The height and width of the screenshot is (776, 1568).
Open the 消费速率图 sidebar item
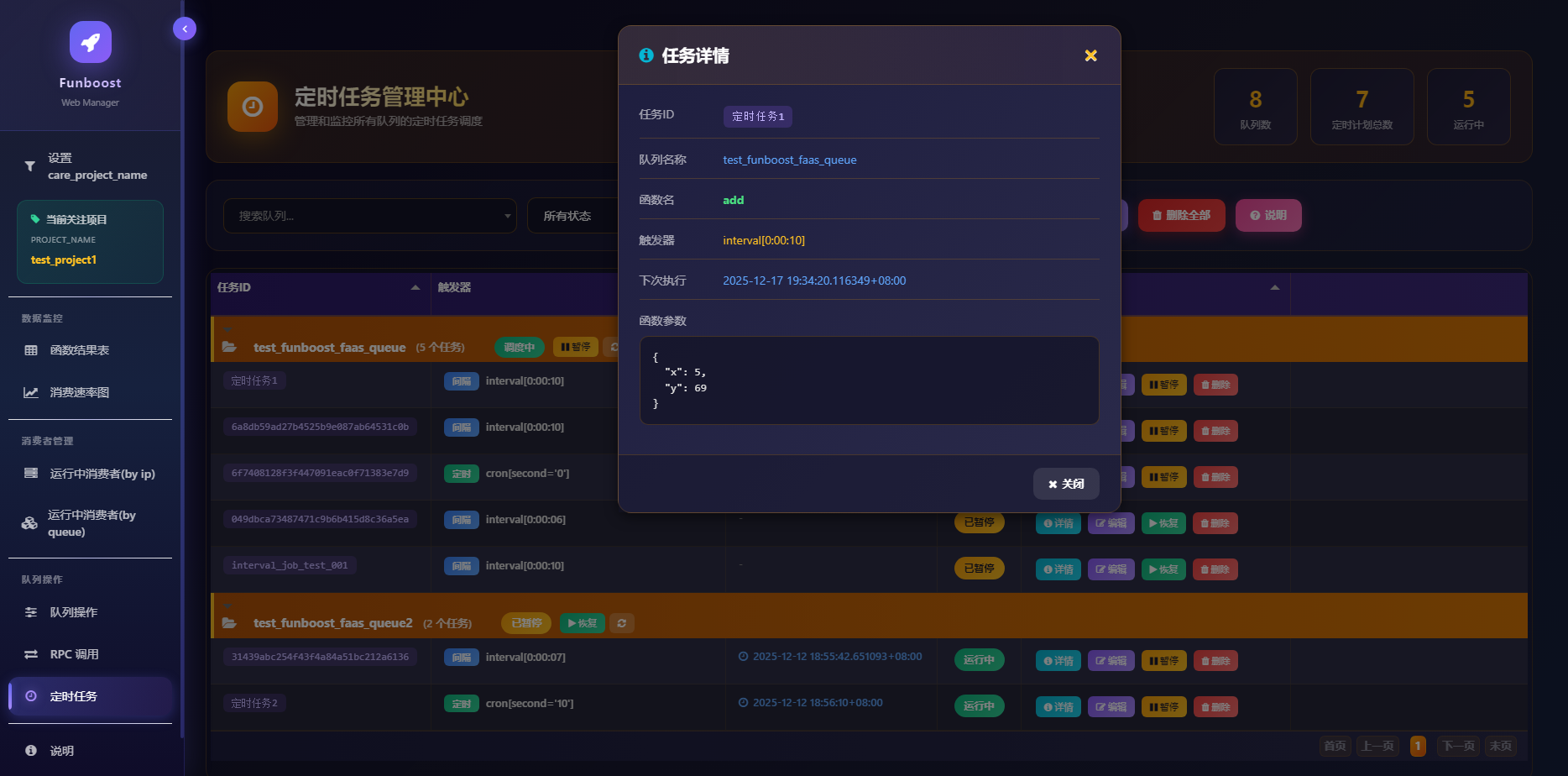(x=90, y=392)
